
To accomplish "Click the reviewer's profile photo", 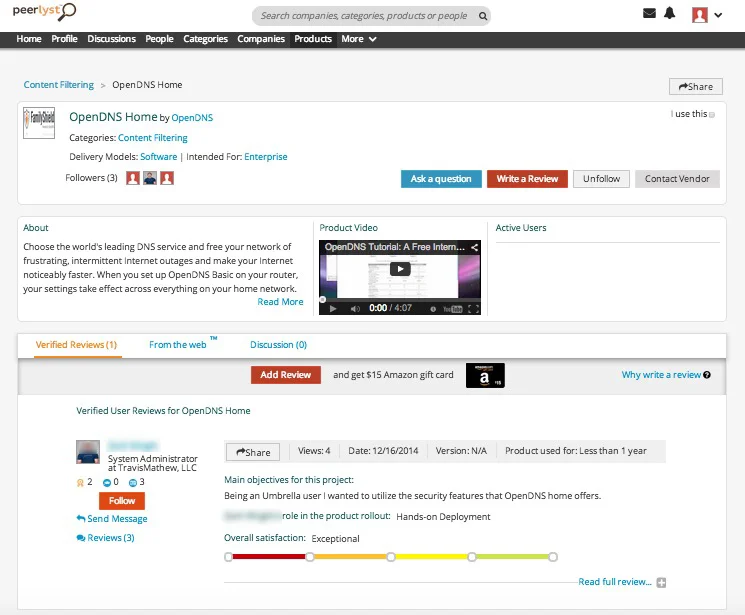I will pyautogui.click(x=88, y=452).
